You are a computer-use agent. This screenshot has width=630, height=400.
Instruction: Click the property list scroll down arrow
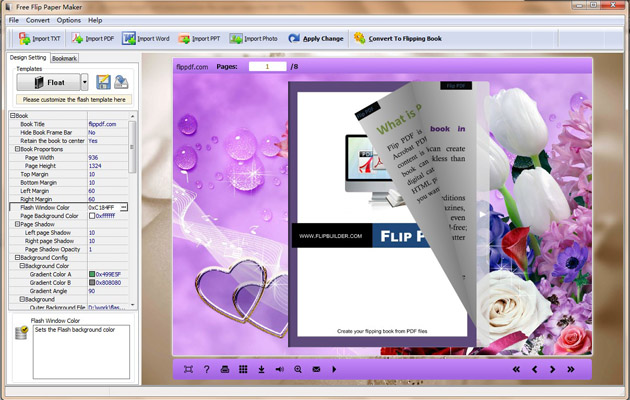pos(132,305)
